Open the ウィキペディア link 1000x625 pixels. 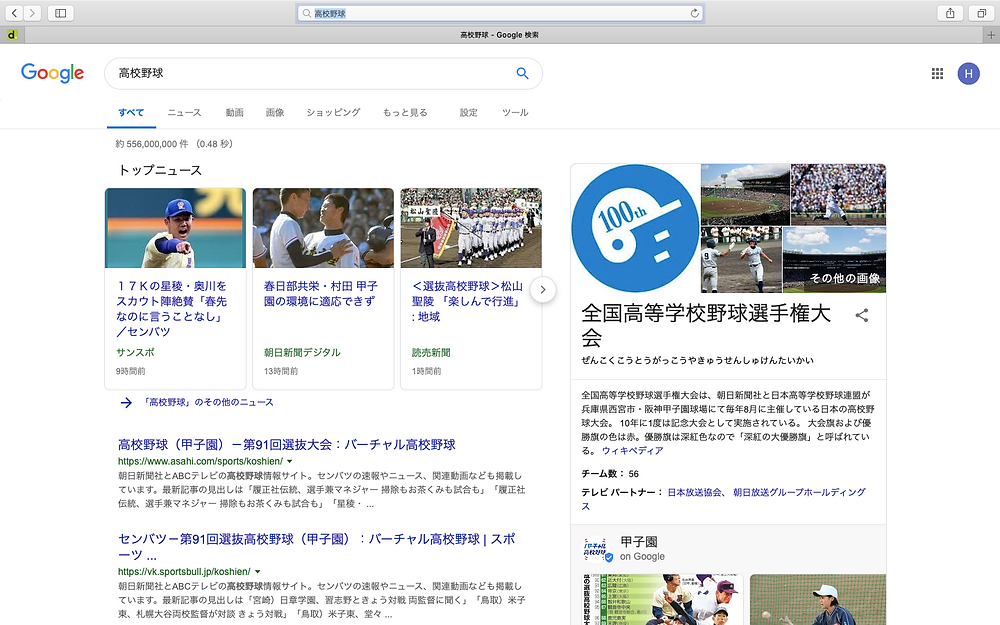[632, 450]
